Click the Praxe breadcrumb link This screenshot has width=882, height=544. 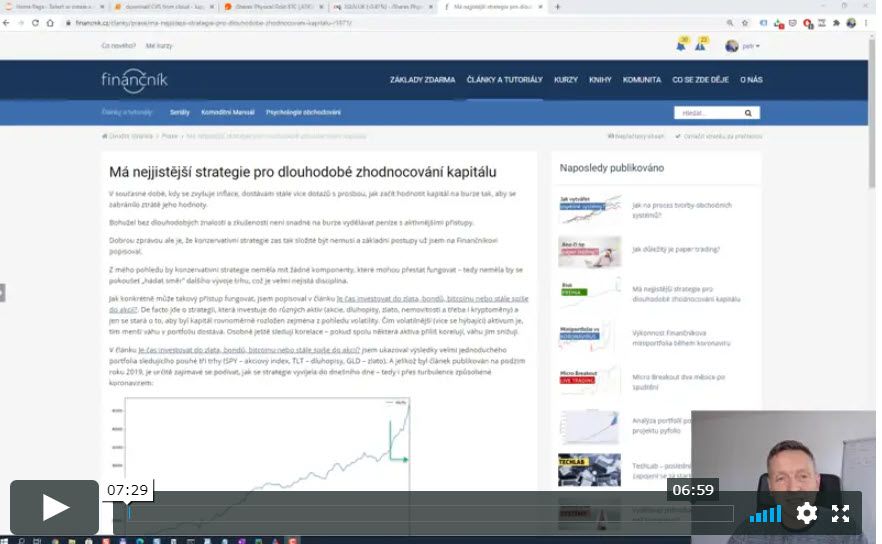coord(169,136)
